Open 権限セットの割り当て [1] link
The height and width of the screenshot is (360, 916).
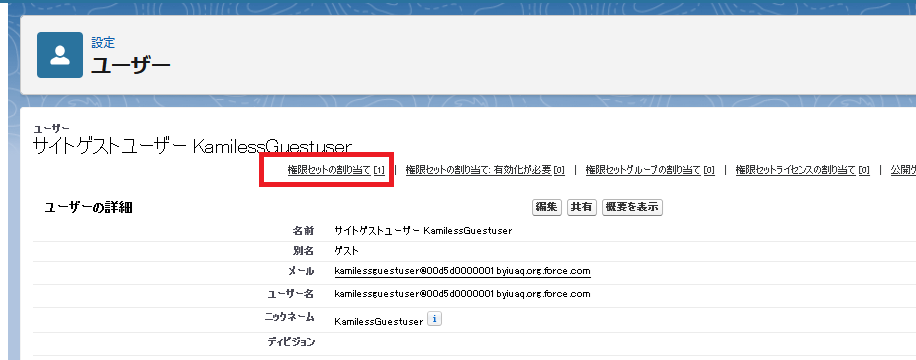pos(336,170)
